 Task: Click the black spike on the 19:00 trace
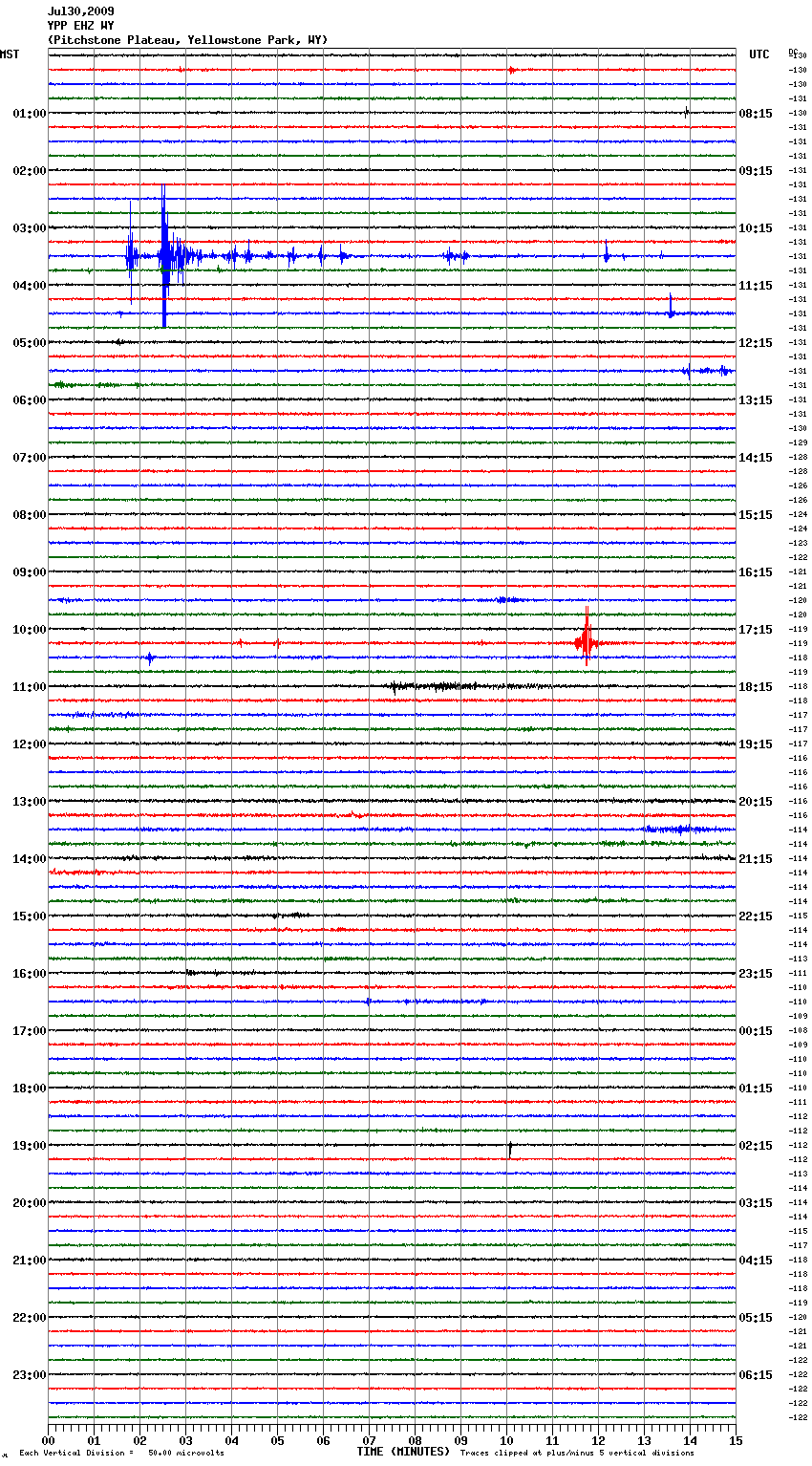tap(510, 1149)
